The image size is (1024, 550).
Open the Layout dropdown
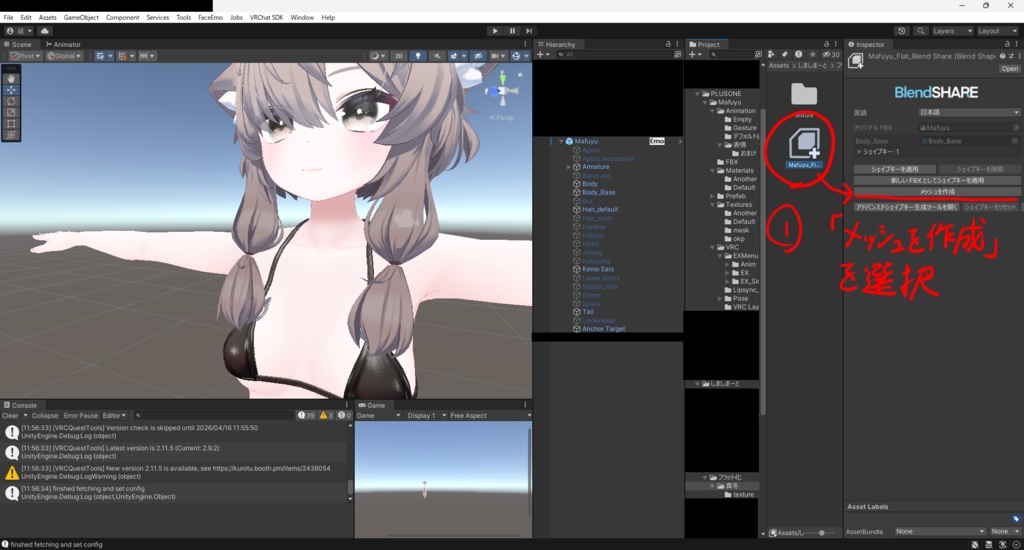997,31
